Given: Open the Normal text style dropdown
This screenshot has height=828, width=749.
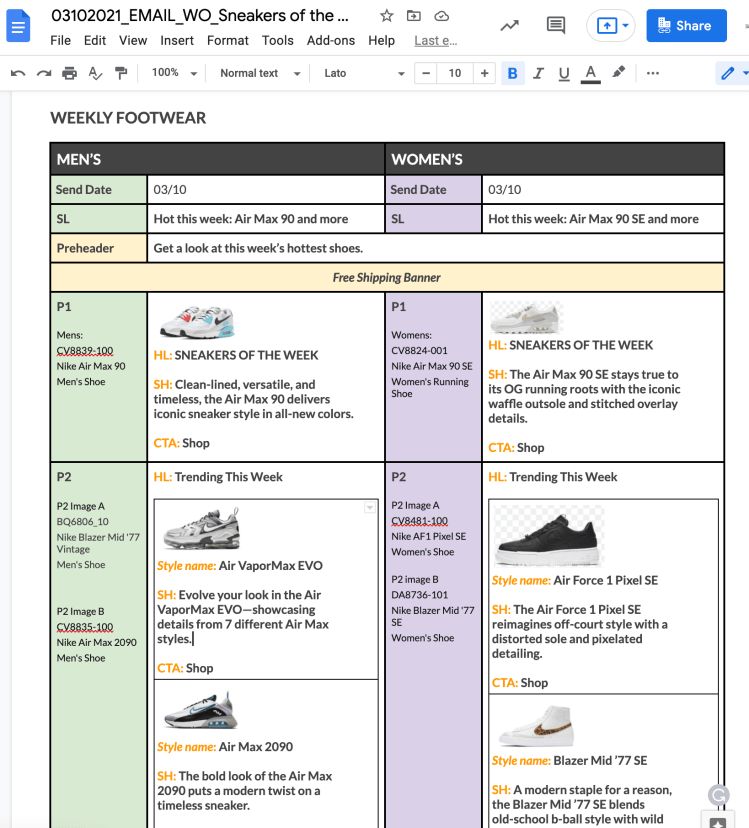Looking at the screenshot, I should pyautogui.click(x=259, y=73).
